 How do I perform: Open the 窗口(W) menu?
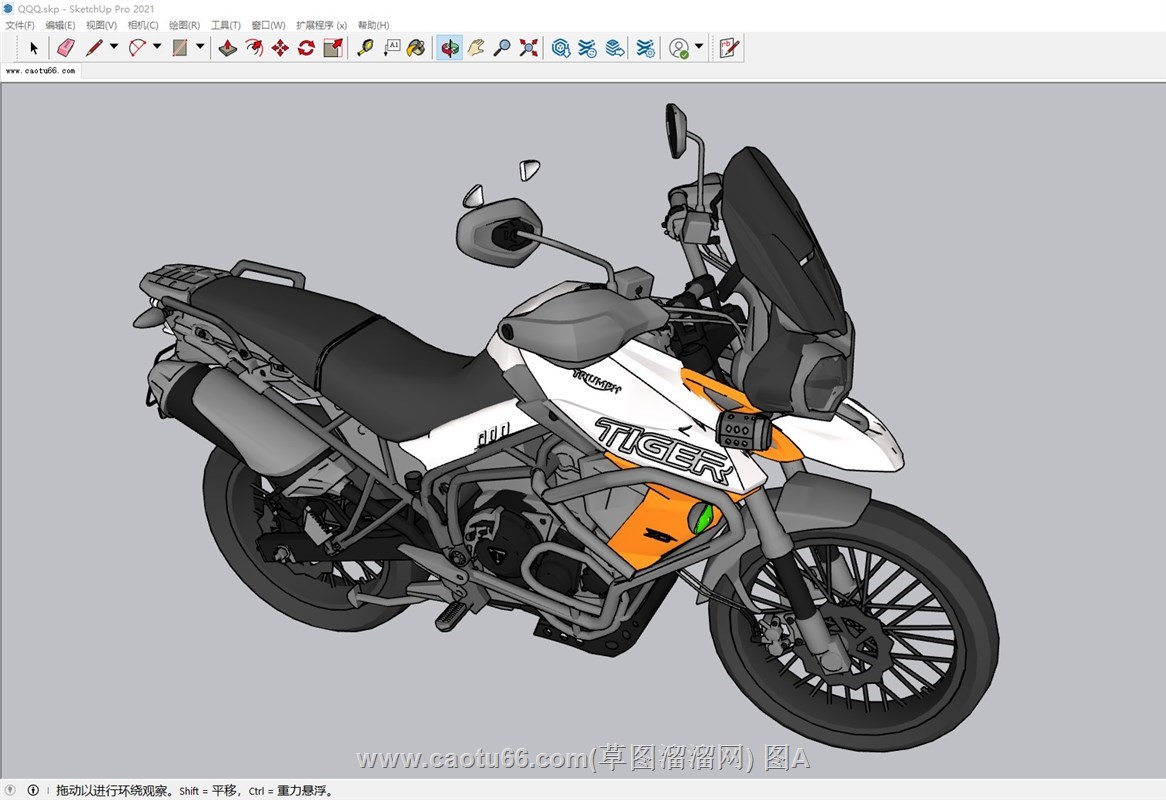click(268, 25)
